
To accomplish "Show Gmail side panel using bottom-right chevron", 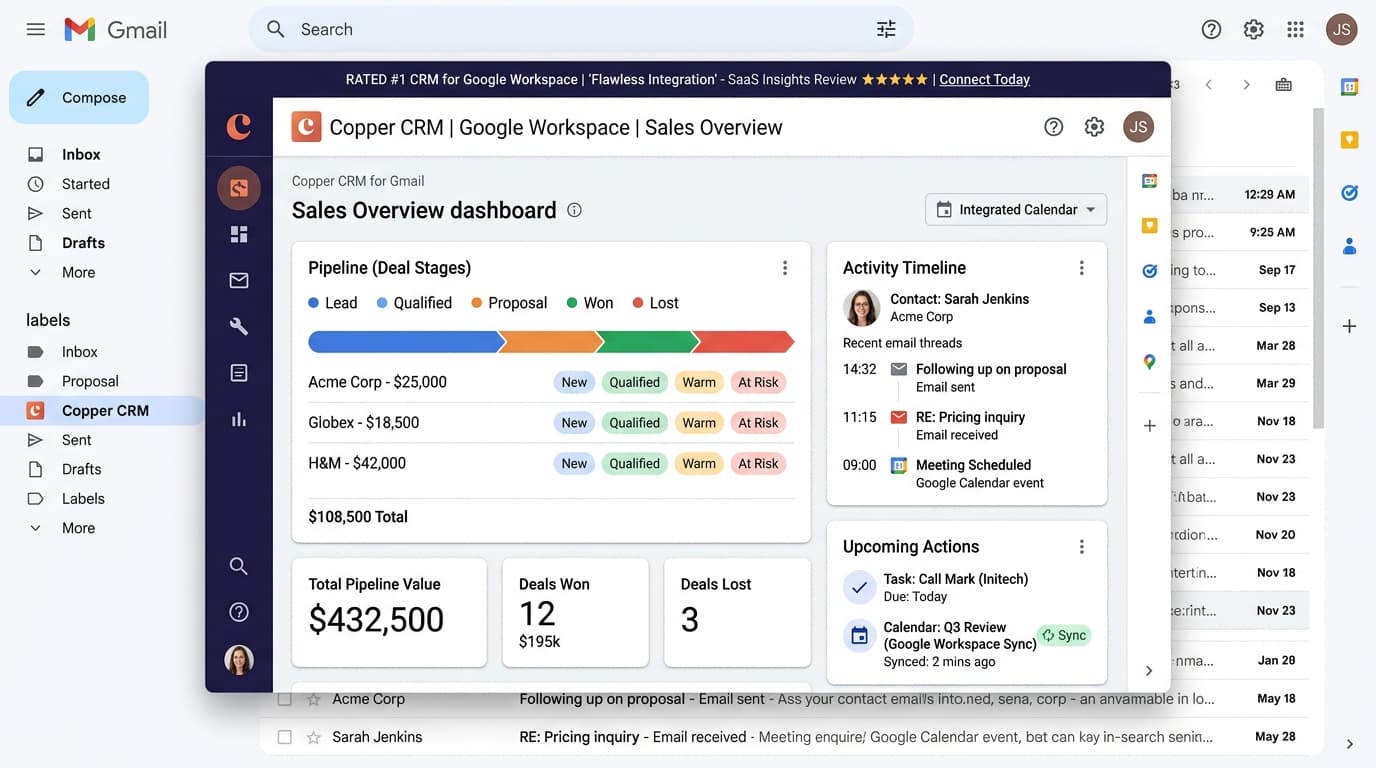I will 1349,744.
